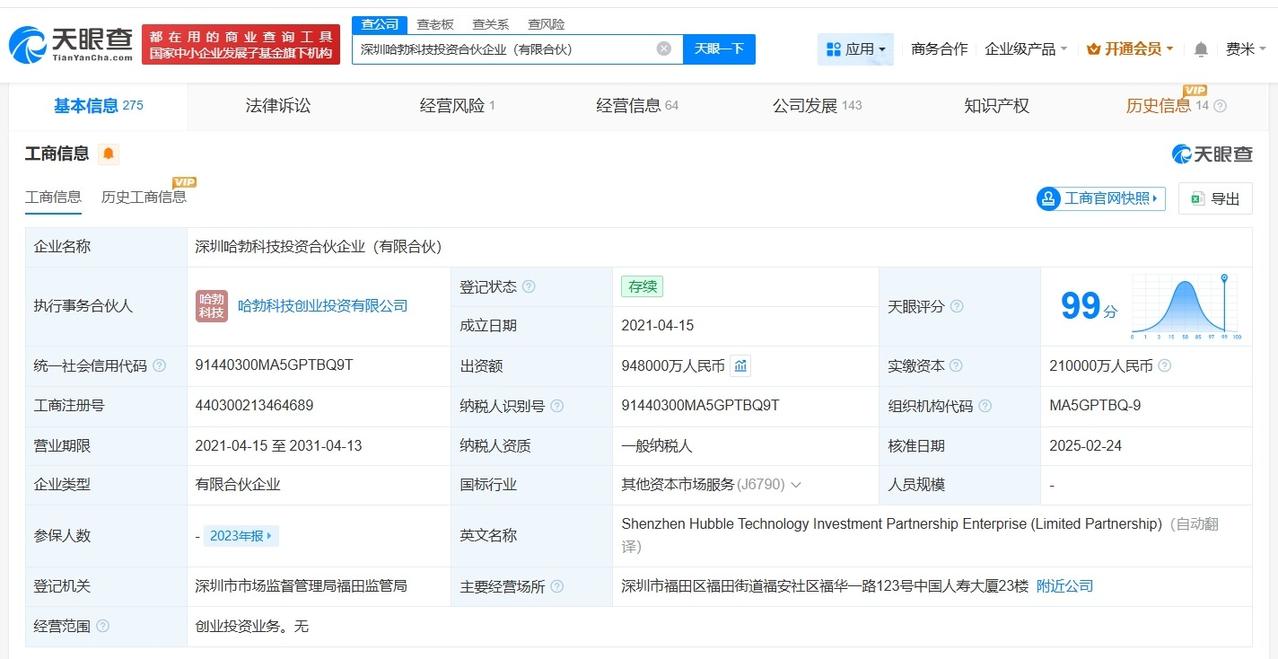Image resolution: width=1278 pixels, height=659 pixels.
Task: Click the TianYanCha logo at top left
Action: click(x=70, y=44)
